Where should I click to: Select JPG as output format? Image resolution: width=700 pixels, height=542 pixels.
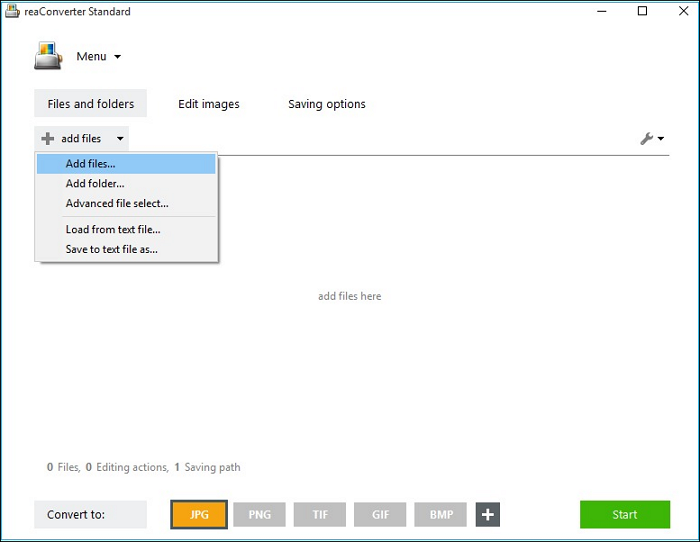click(x=199, y=514)
